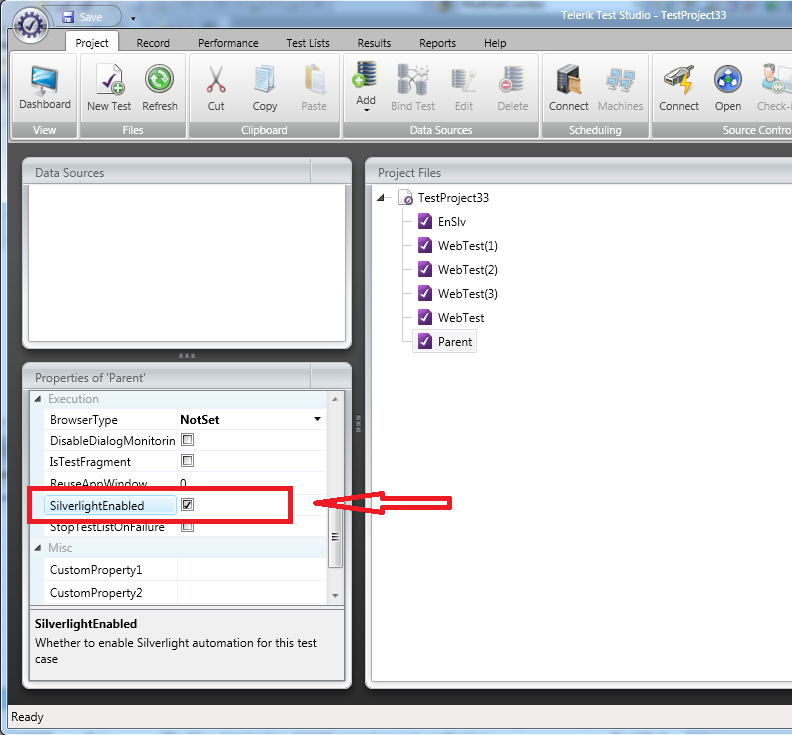
Task: Switch to the Record tab
Action: click(153, 43)
